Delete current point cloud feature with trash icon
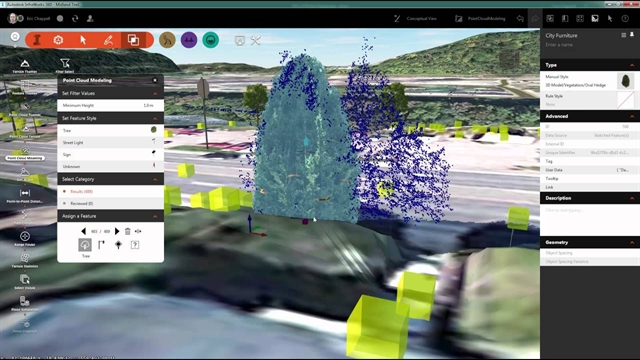Screen dimensions: 640x360 click(x=127, y=231)
